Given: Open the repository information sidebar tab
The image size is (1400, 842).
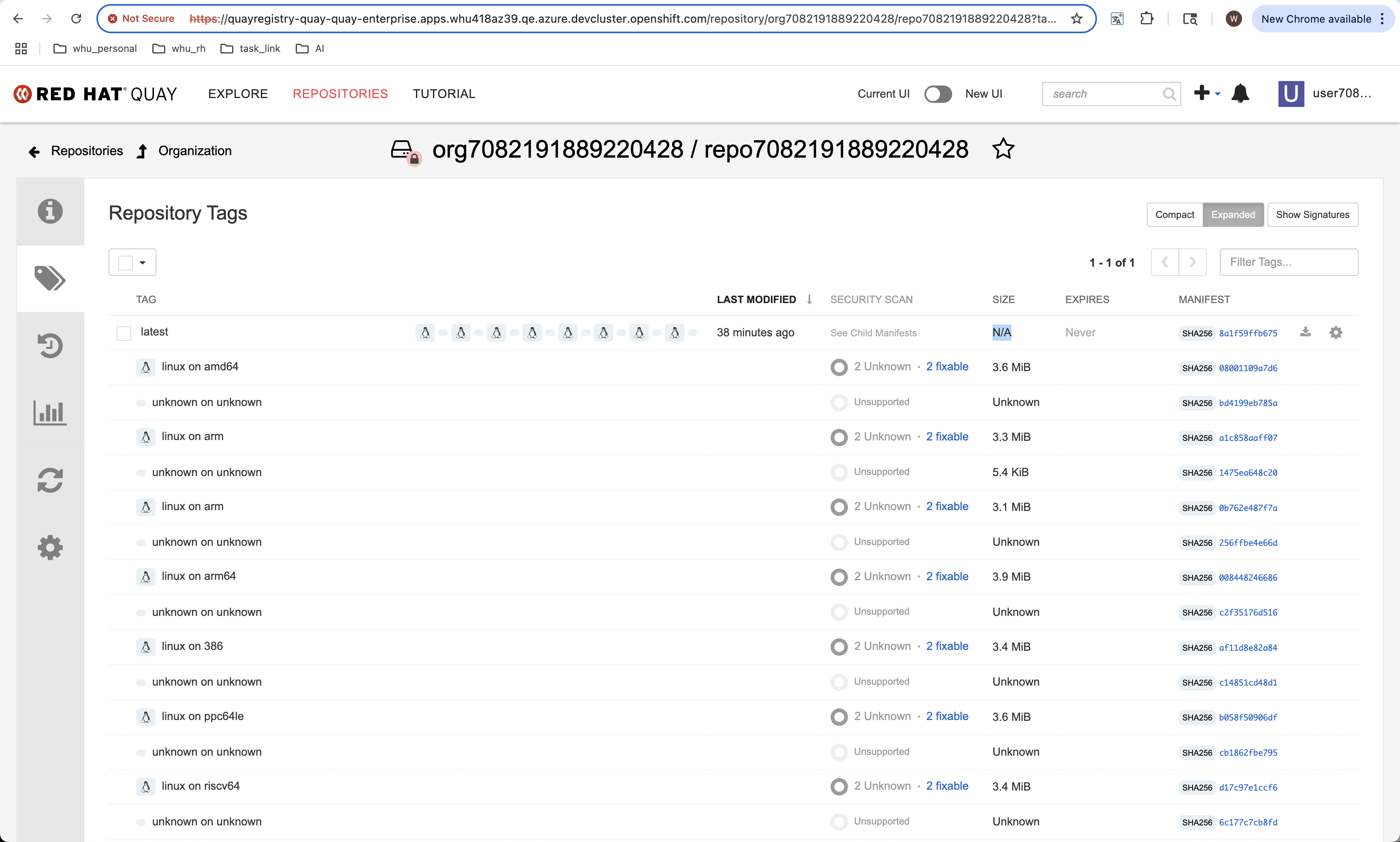Looking at the screenshot, I should [50, 211].
